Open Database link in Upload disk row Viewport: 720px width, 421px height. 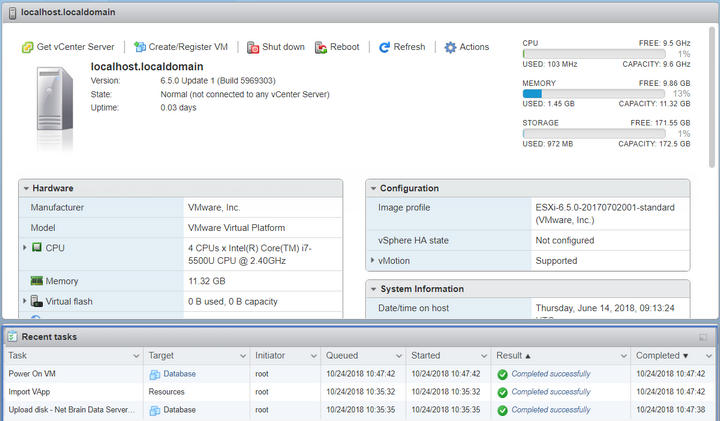point(180,410)
